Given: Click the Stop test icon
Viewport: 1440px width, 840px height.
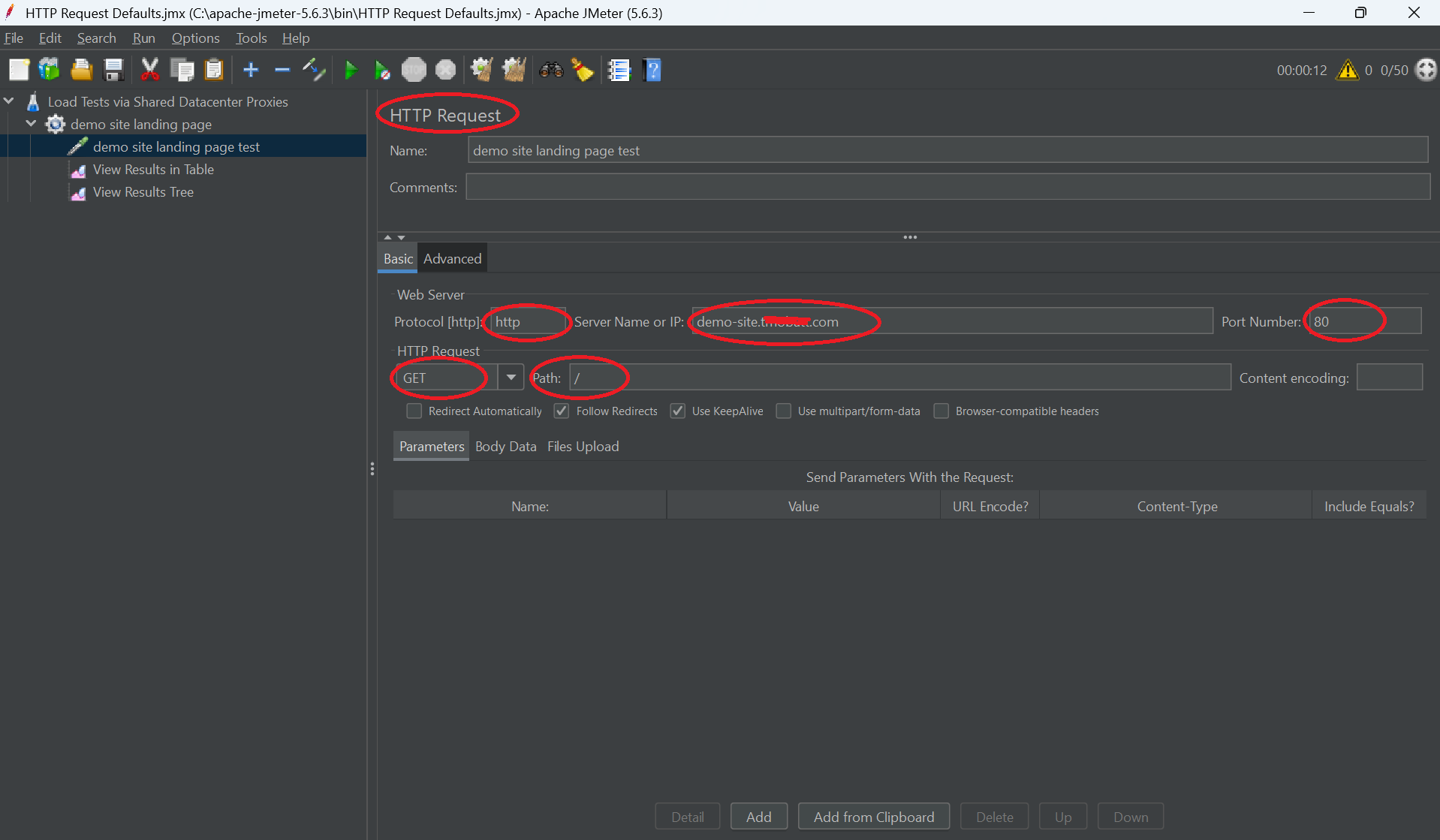Looking at the screenshot, I should pos(414,70).
